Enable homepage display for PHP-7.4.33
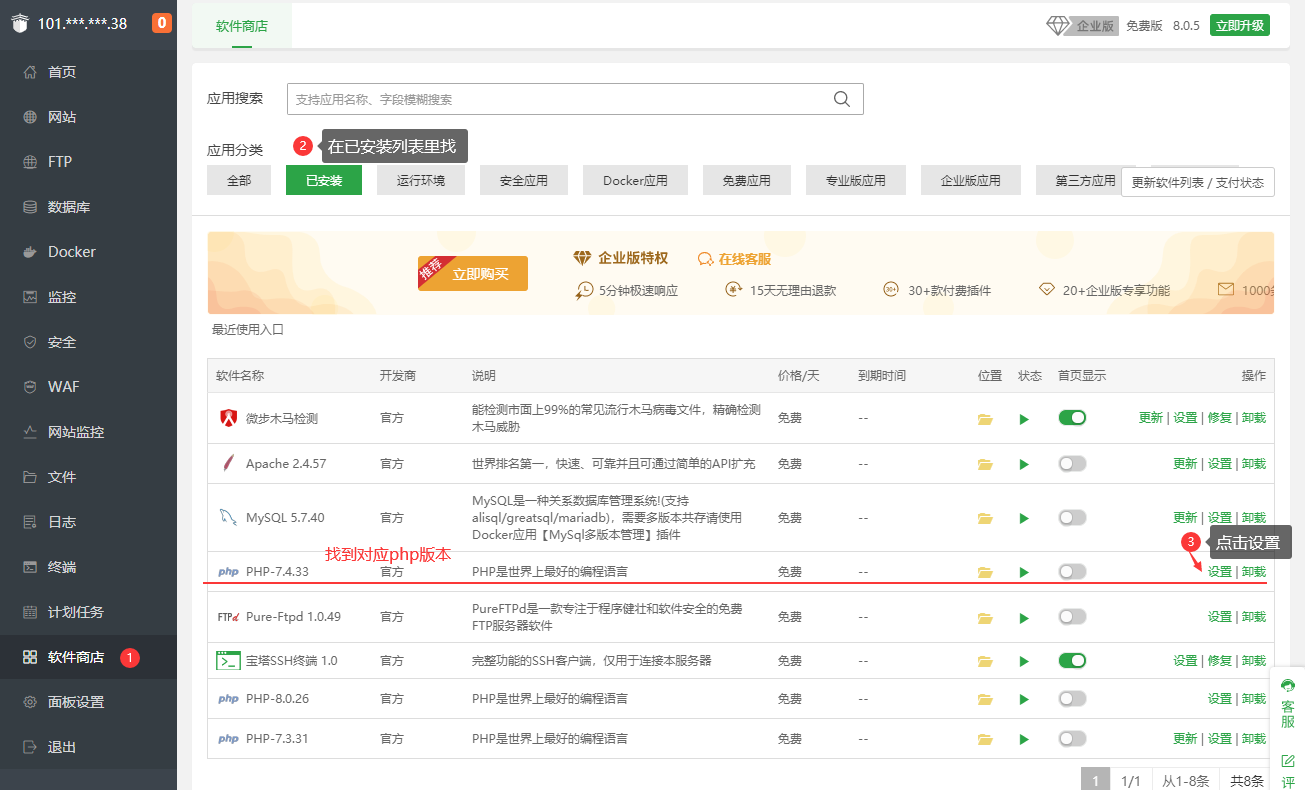The width and height of the screenshot is (1305, 790). tap(1072, 571)
